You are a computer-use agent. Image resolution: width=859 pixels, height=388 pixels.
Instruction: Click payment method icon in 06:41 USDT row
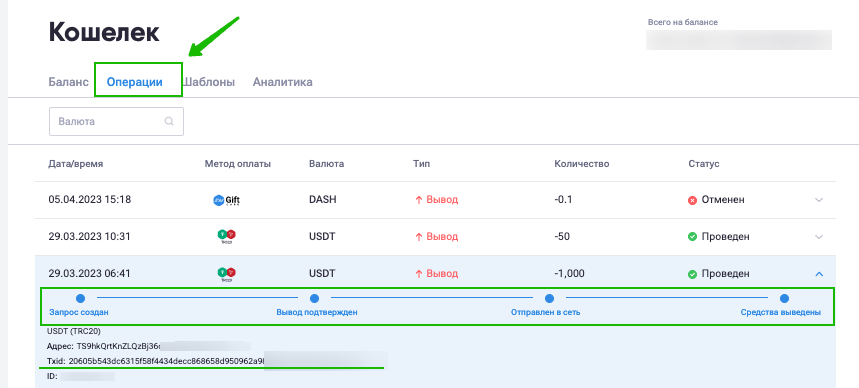(x=226, y=273)
